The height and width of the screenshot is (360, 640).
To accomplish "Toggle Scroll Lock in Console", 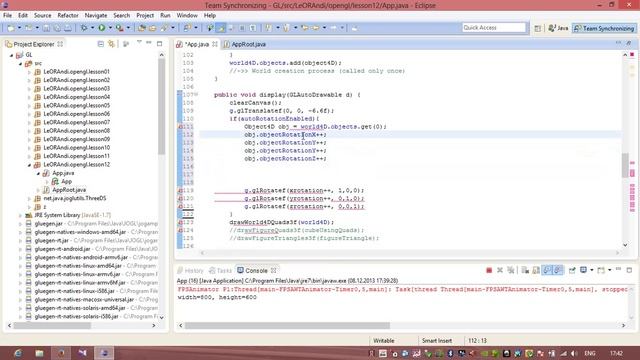I will pos(536,270).
